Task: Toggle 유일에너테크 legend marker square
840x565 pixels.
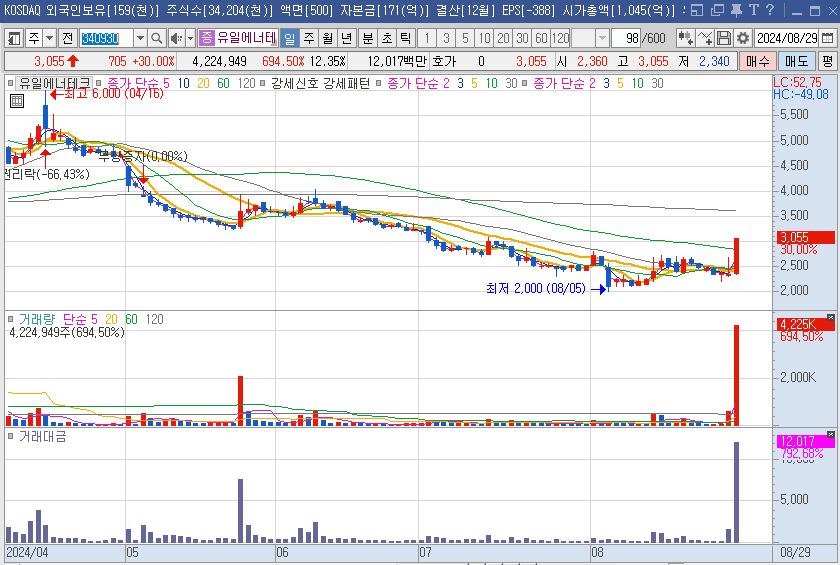Action: [x=10, y=83]
